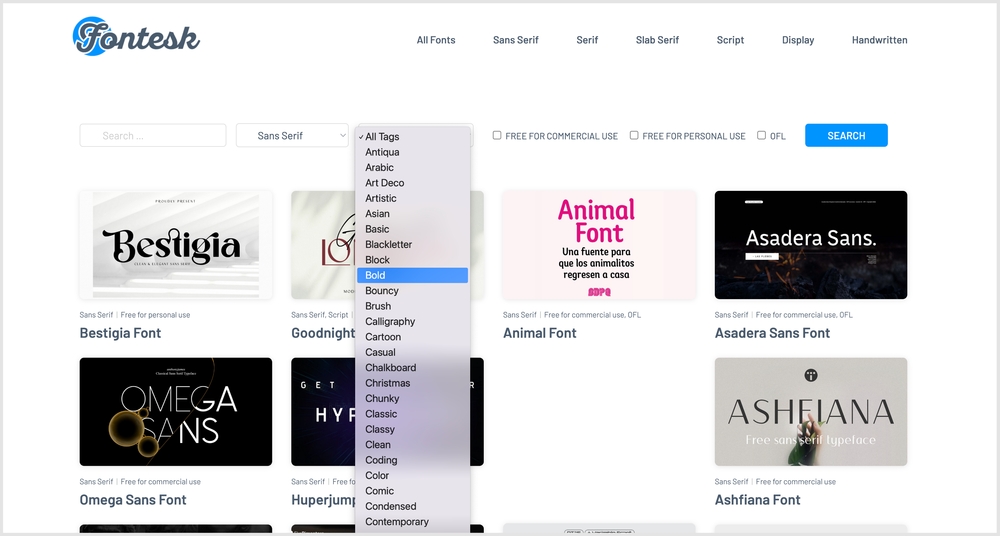Tick Free for Personal Use checkbox
The image size is (1000, 536).
coord(634,135)
